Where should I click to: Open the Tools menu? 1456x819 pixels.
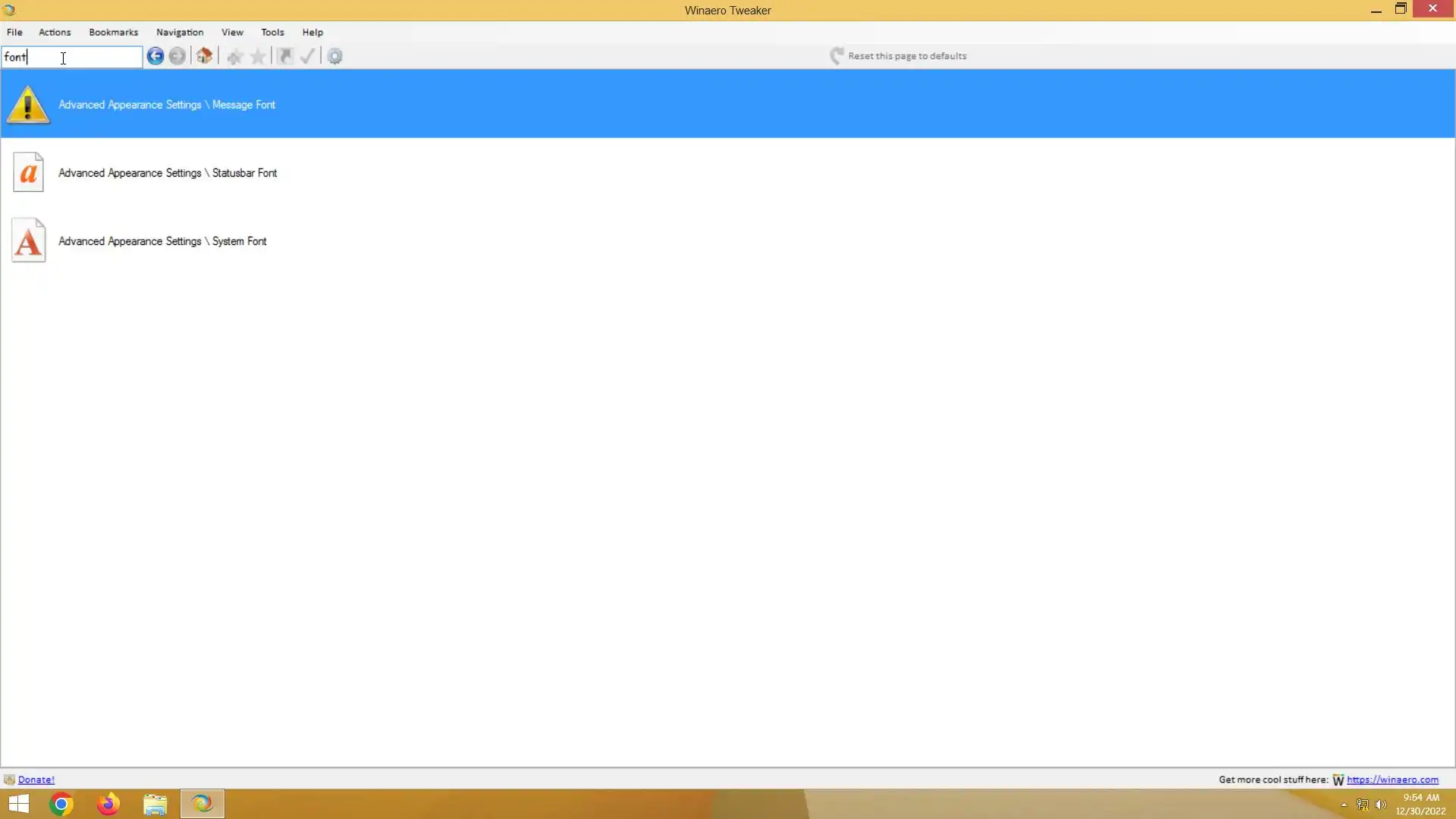[x=272, y=32]
